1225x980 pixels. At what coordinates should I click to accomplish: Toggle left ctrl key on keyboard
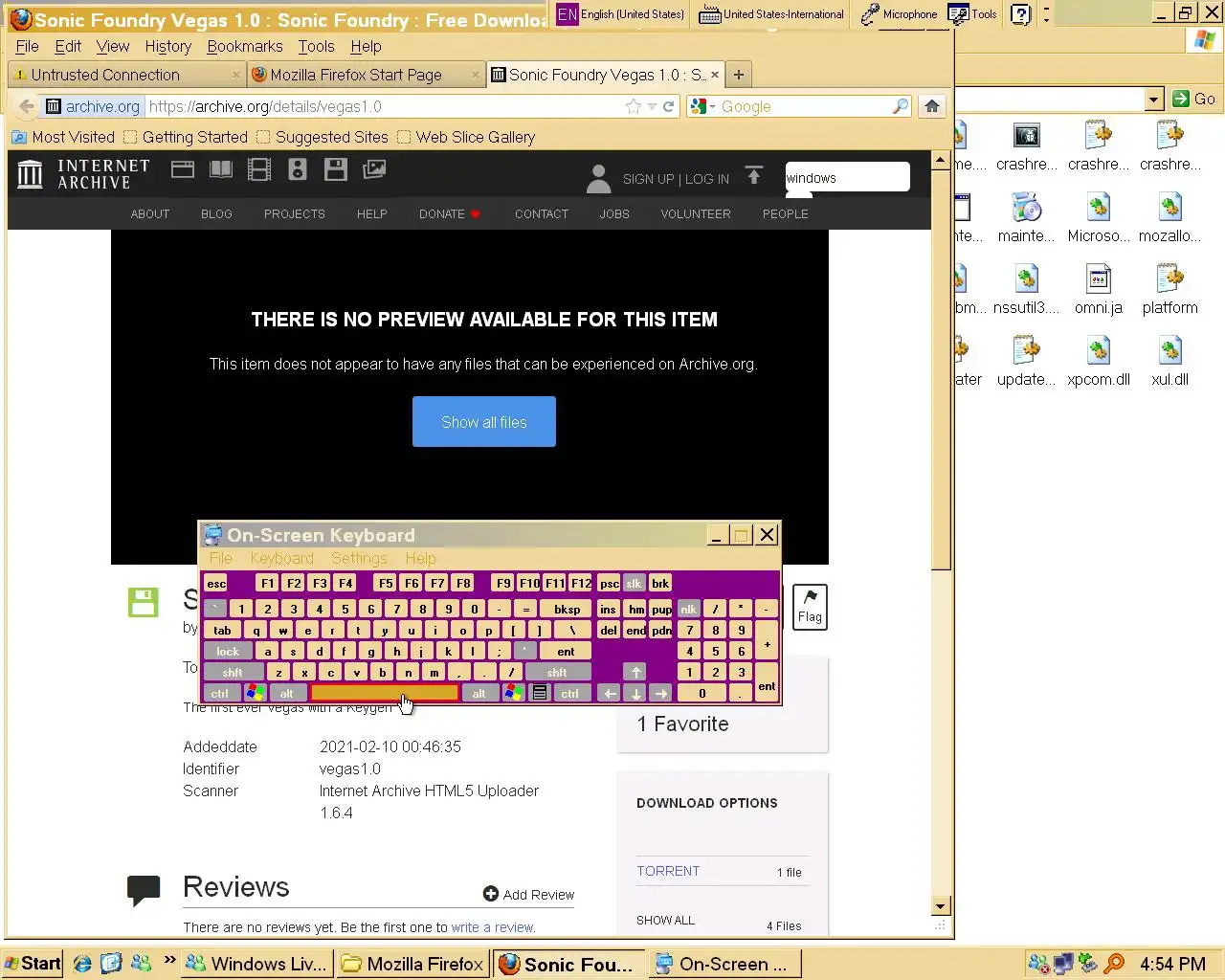(x=219, y=694)
